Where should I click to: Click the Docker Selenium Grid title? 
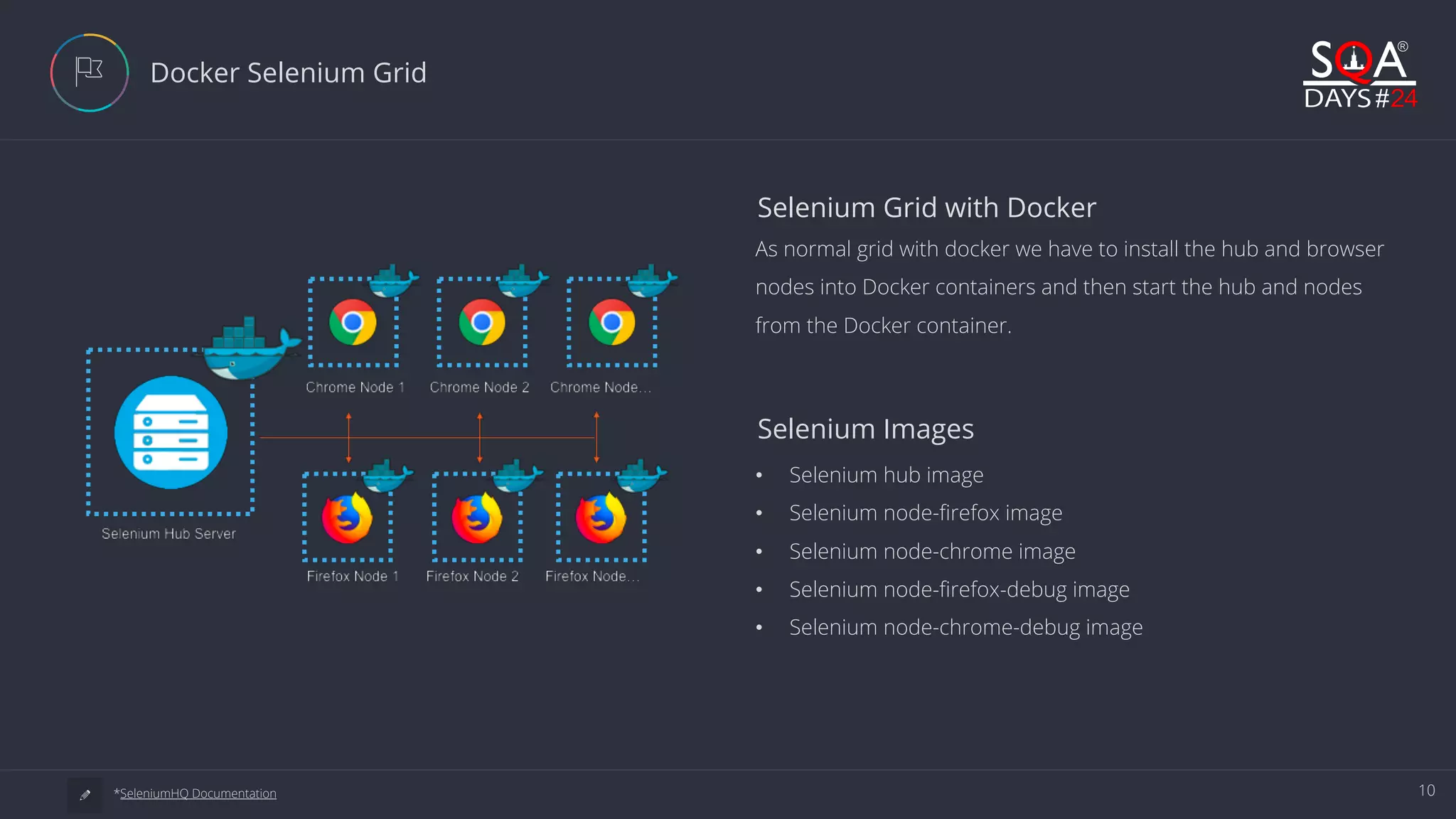pos(288,73)
